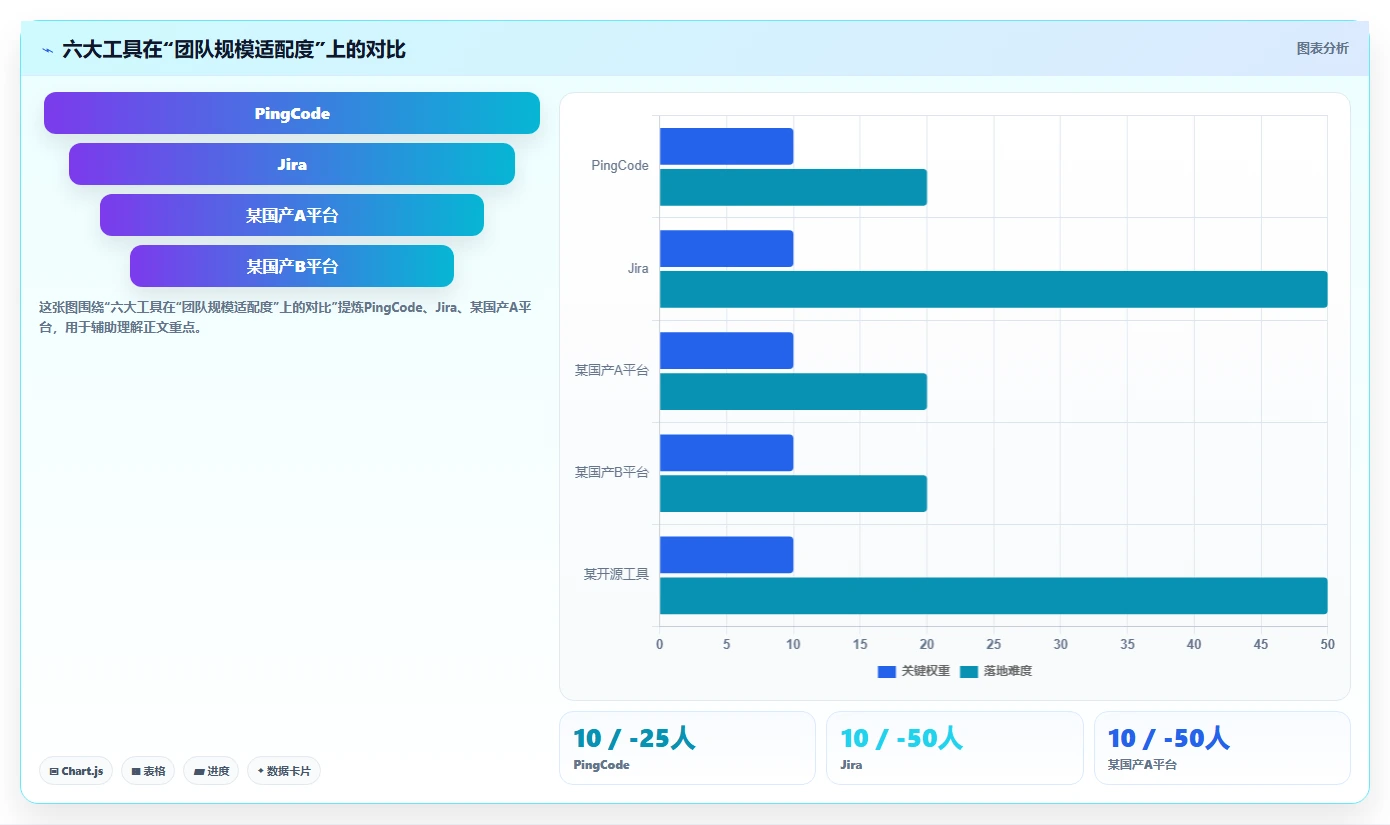Click the teal 10 / -50人 value above Jira
The height and width of the screenshot is (825, 1390).
click(x=901, y=739)
